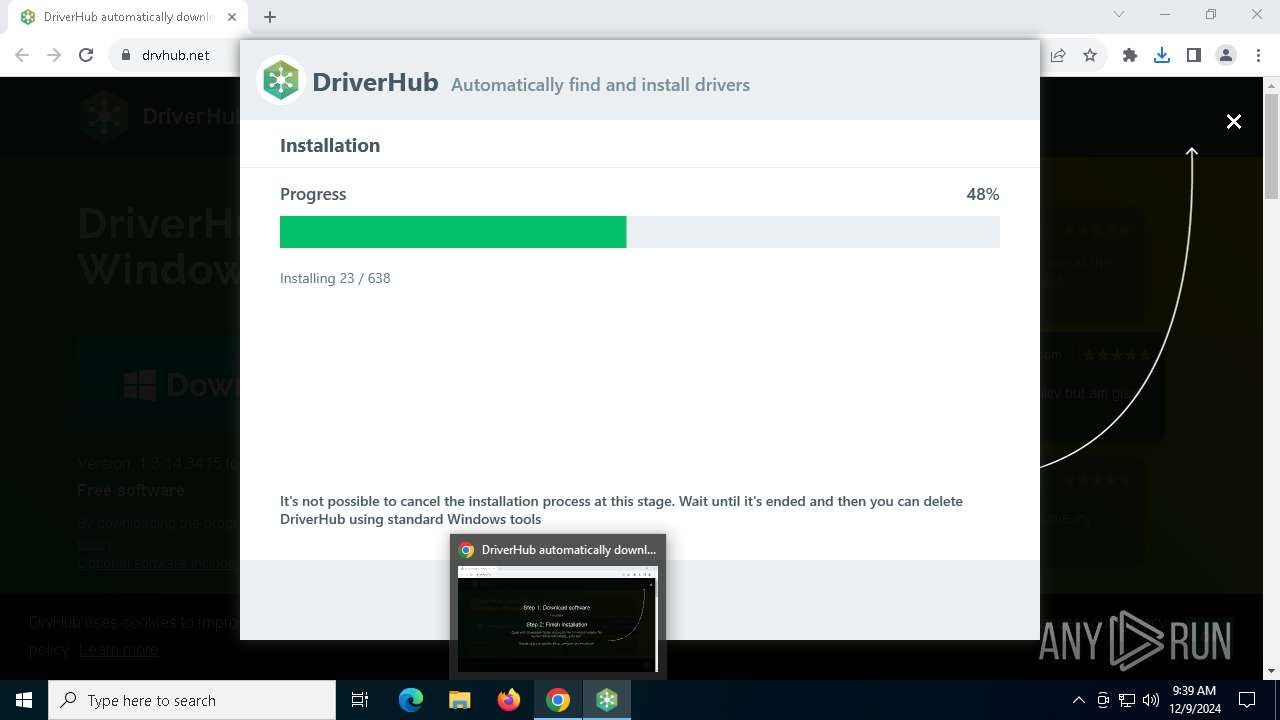1280x720 pixels.
Task: Click the Chrome taskbar icon
Action: point(558,700)
